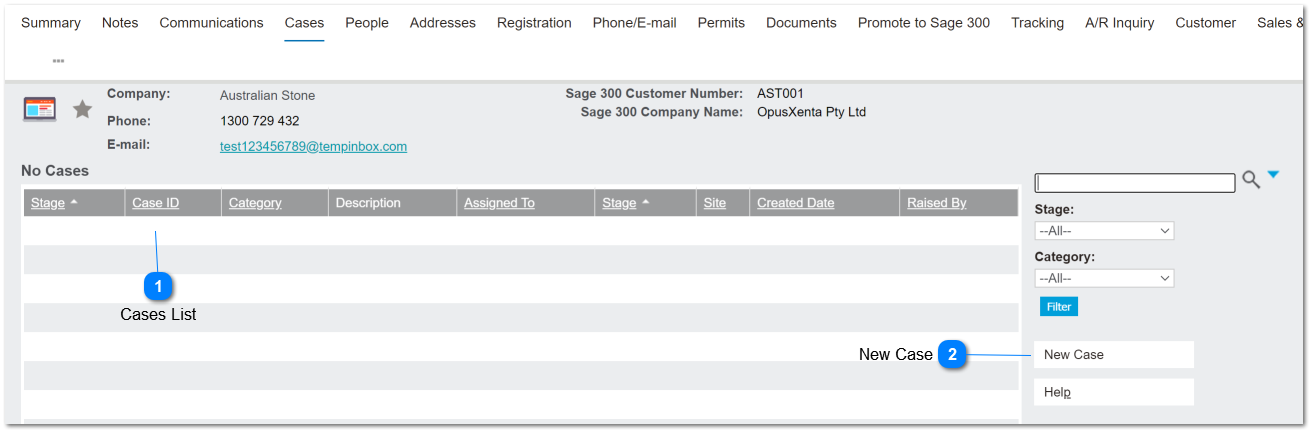
Task: Open the Registration tab
Action: [x=534, y=23]
